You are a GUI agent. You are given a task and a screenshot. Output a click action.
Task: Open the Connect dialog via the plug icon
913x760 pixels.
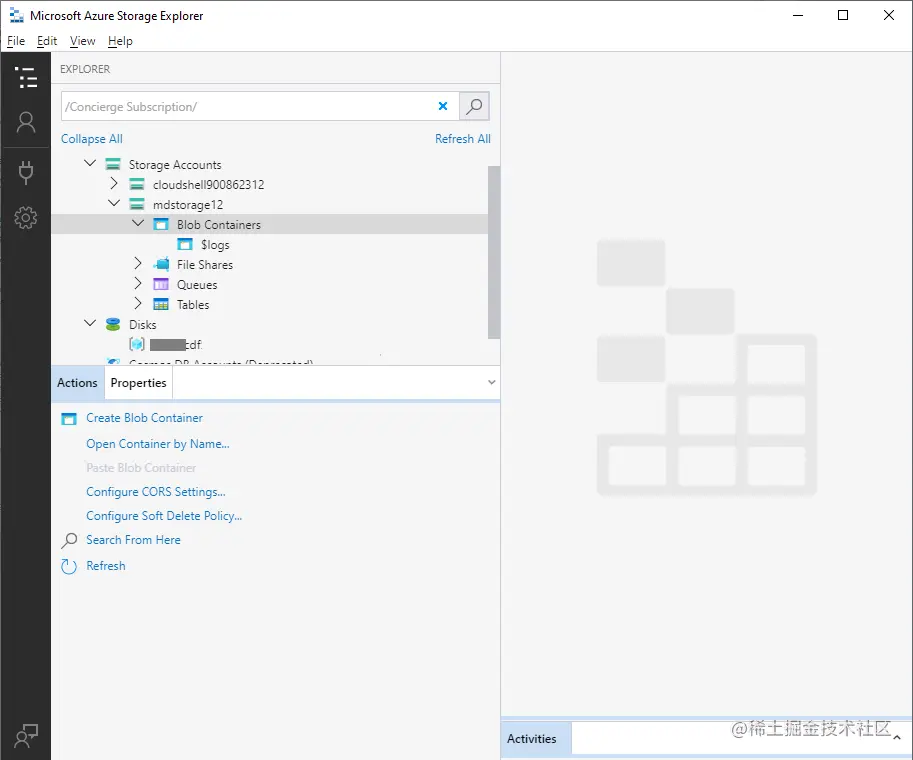(x=26, y=172)
